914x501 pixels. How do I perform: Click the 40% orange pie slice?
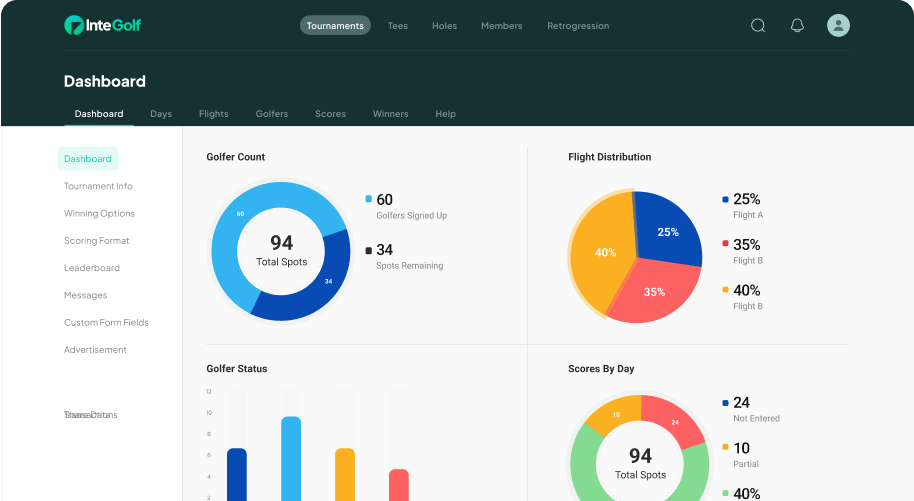[605, 252]
